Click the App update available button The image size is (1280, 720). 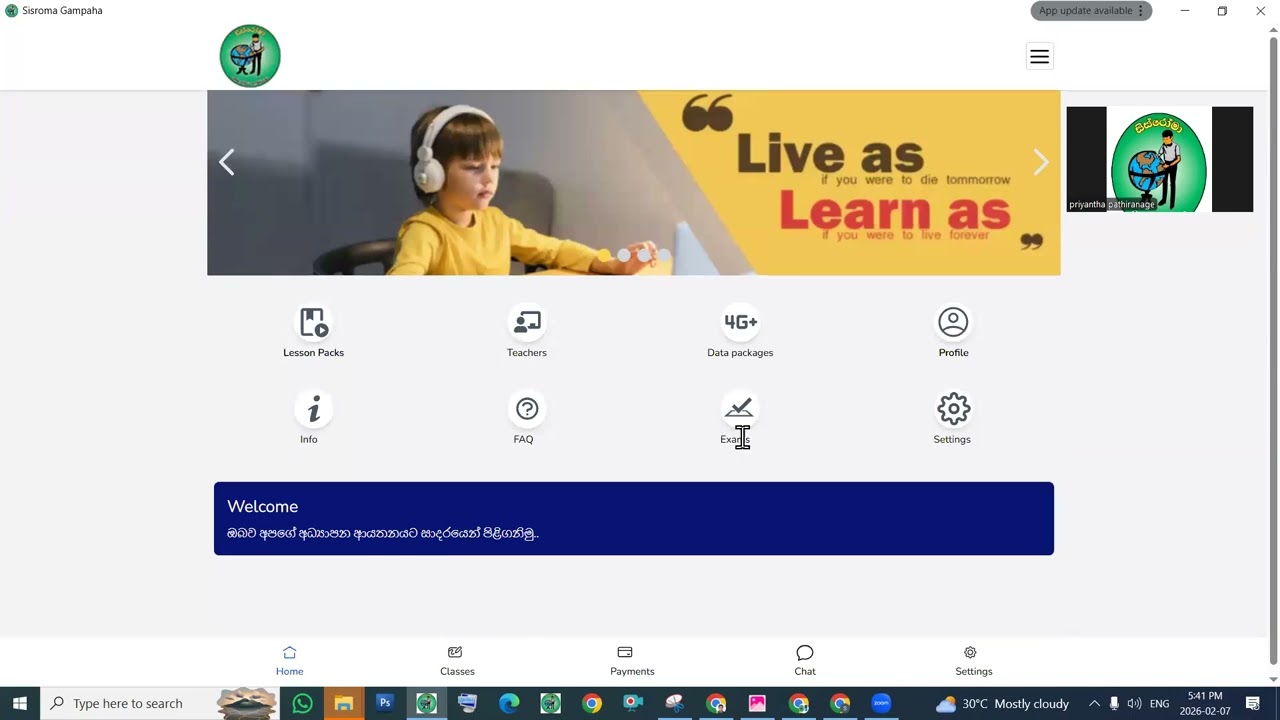[1091, 11]
